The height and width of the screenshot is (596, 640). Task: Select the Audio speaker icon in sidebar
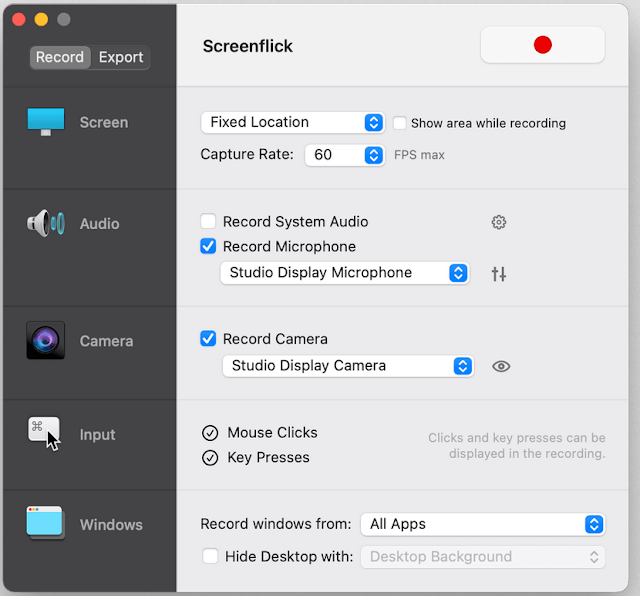(x=46, y=223)
